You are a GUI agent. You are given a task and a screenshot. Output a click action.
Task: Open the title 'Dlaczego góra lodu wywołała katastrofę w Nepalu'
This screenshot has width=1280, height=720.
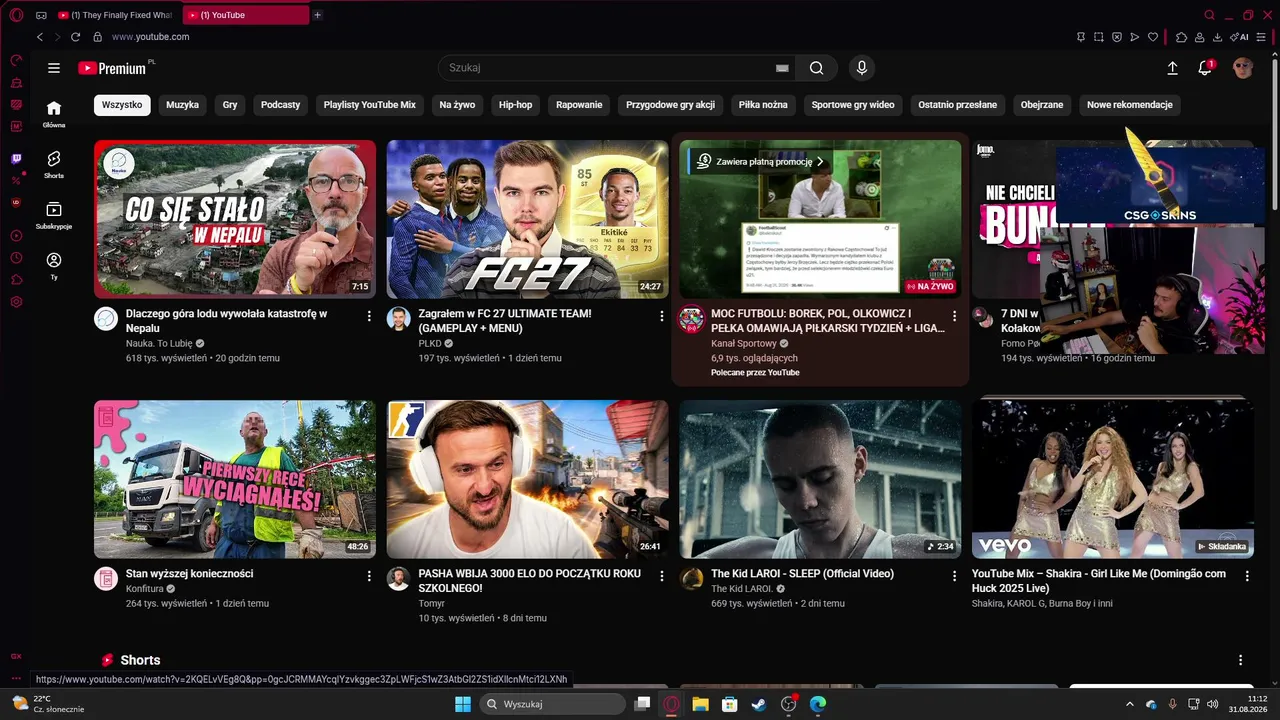226,320
